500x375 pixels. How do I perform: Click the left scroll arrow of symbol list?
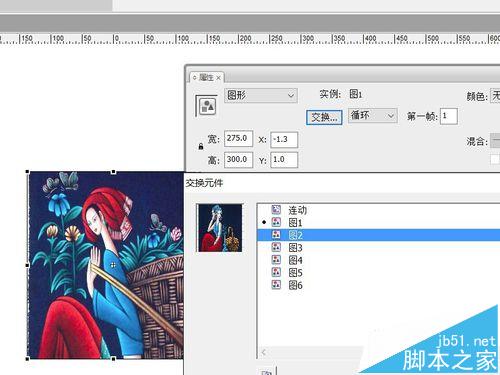(x=264, y=352)
